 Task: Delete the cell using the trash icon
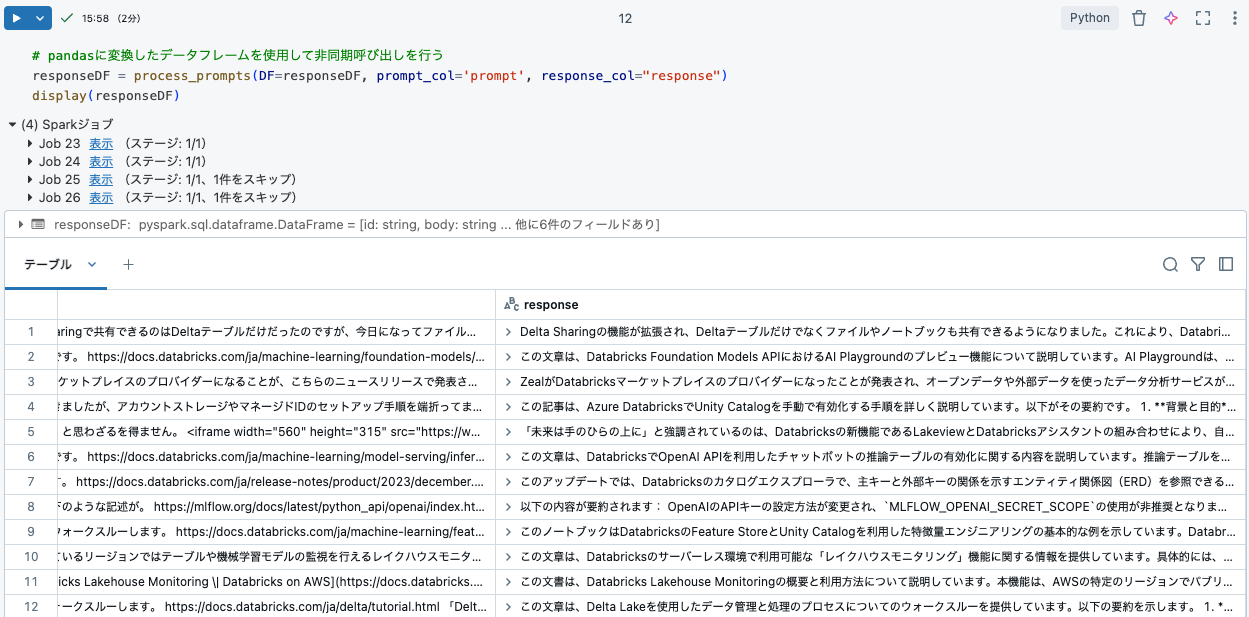point(1138,17)
